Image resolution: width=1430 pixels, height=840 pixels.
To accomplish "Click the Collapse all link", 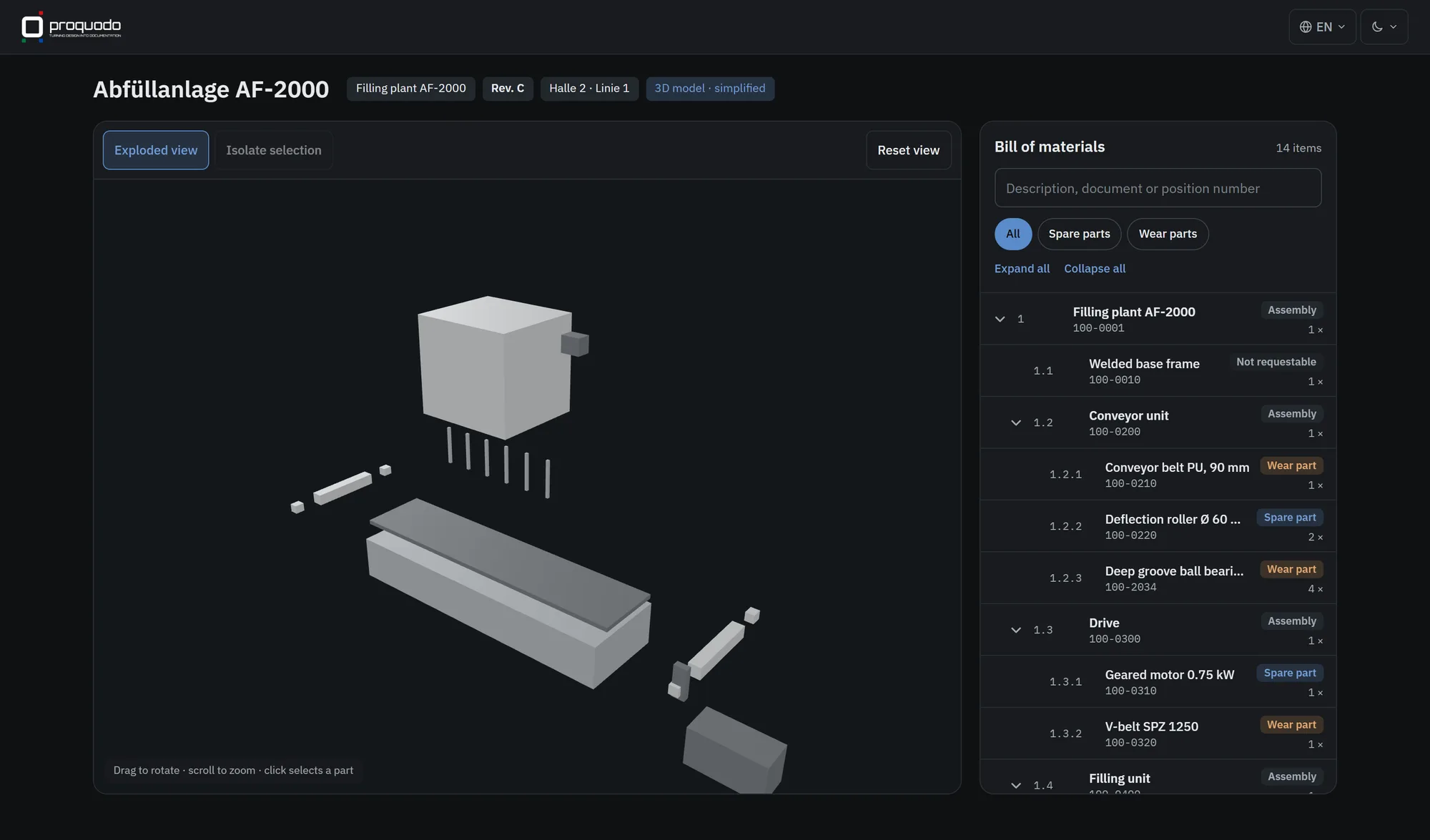I will [x=1095, y=269].
